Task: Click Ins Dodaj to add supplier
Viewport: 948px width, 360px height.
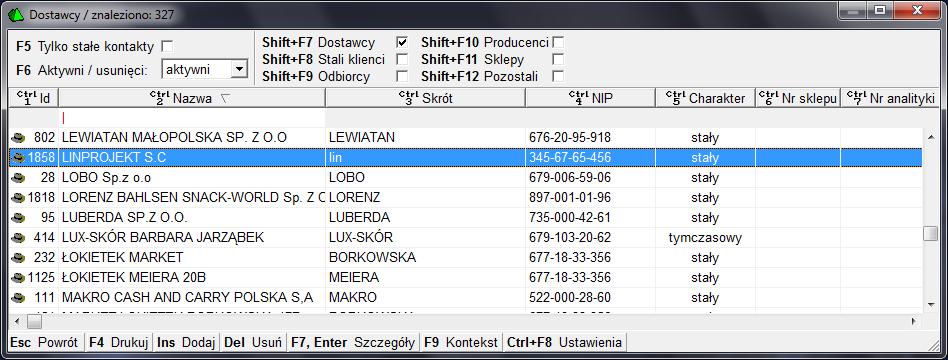Action: (186, 342)
